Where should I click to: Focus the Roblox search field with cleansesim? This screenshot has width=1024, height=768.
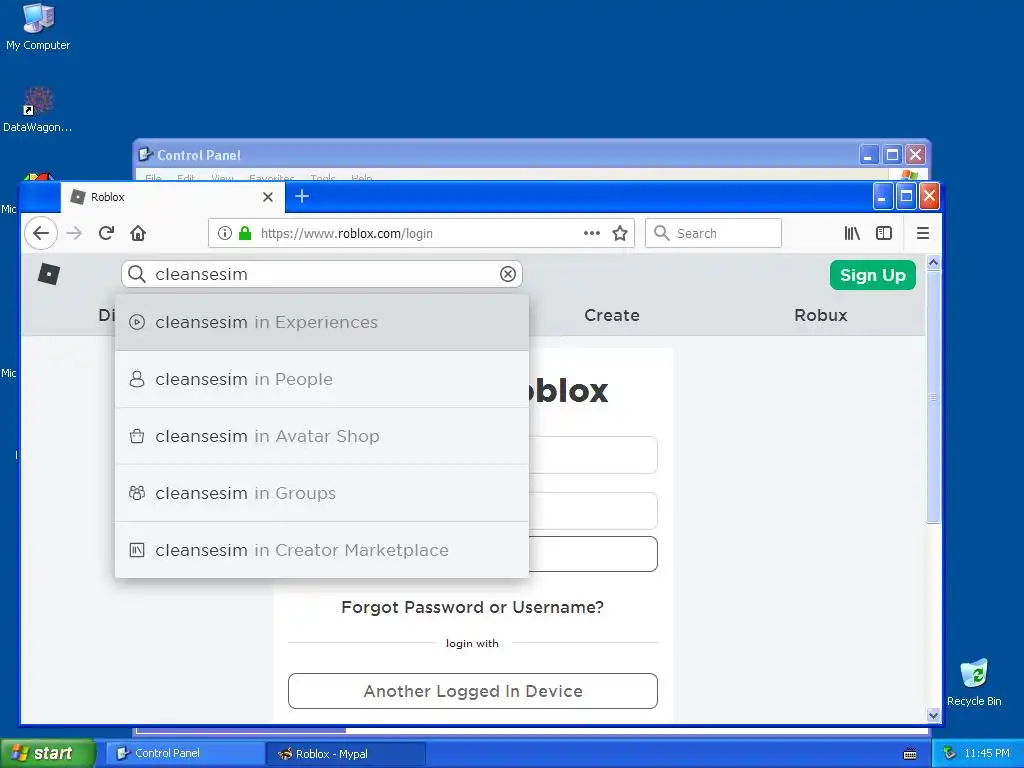[x=324, y=274]
